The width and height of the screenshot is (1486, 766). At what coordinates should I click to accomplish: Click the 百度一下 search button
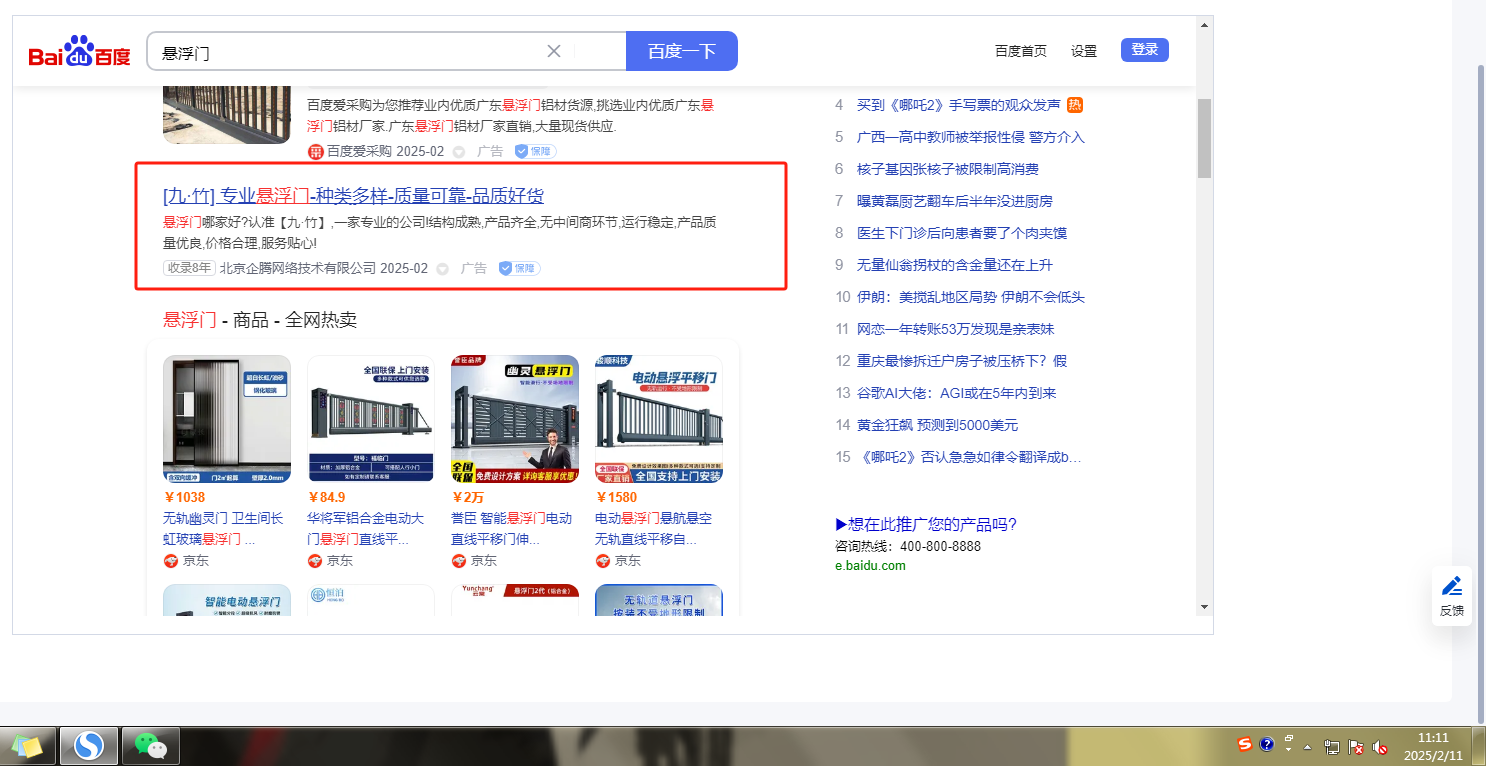pyautogui.click(x=682, y=51)
